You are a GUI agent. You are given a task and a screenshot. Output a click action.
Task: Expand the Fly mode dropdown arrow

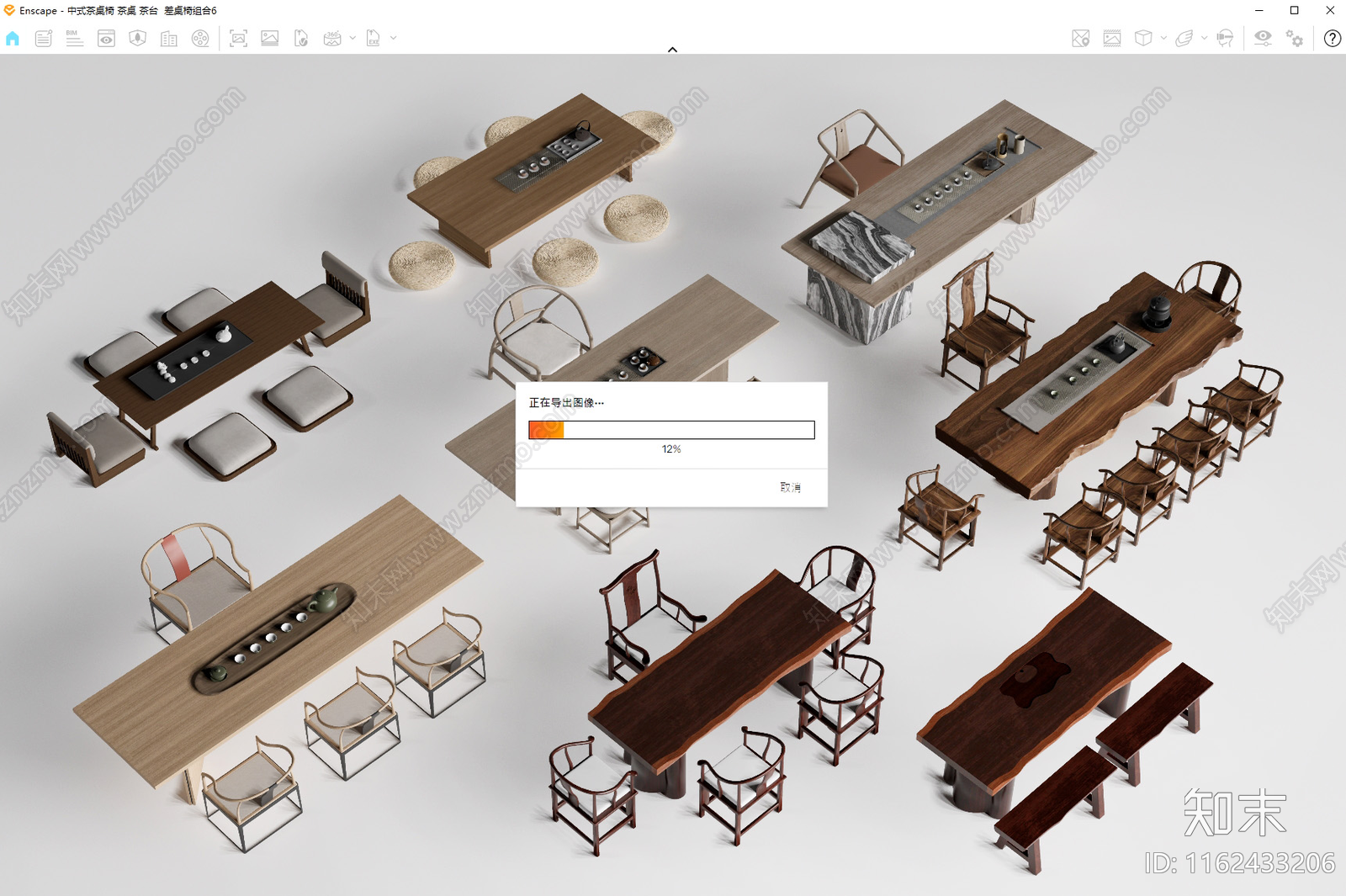pos(1204,38)
